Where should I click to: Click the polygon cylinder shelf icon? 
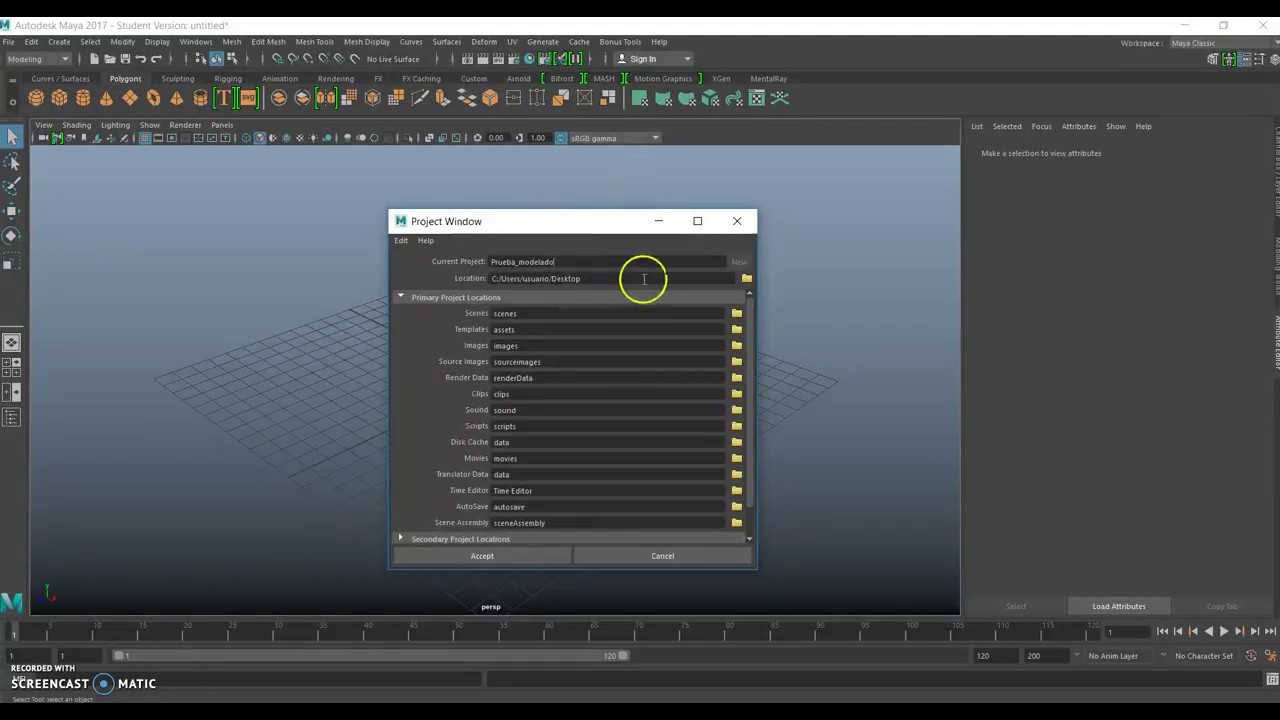[83, 98]
